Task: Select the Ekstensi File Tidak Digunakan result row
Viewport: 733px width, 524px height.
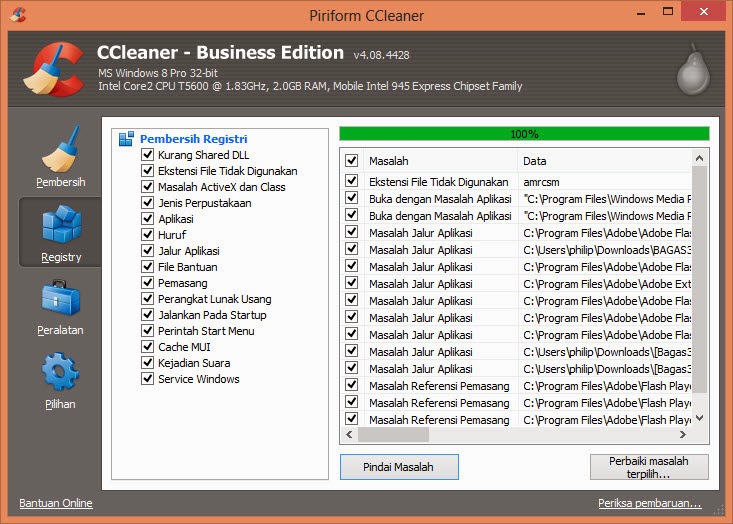Action: (x=517, y=182)
